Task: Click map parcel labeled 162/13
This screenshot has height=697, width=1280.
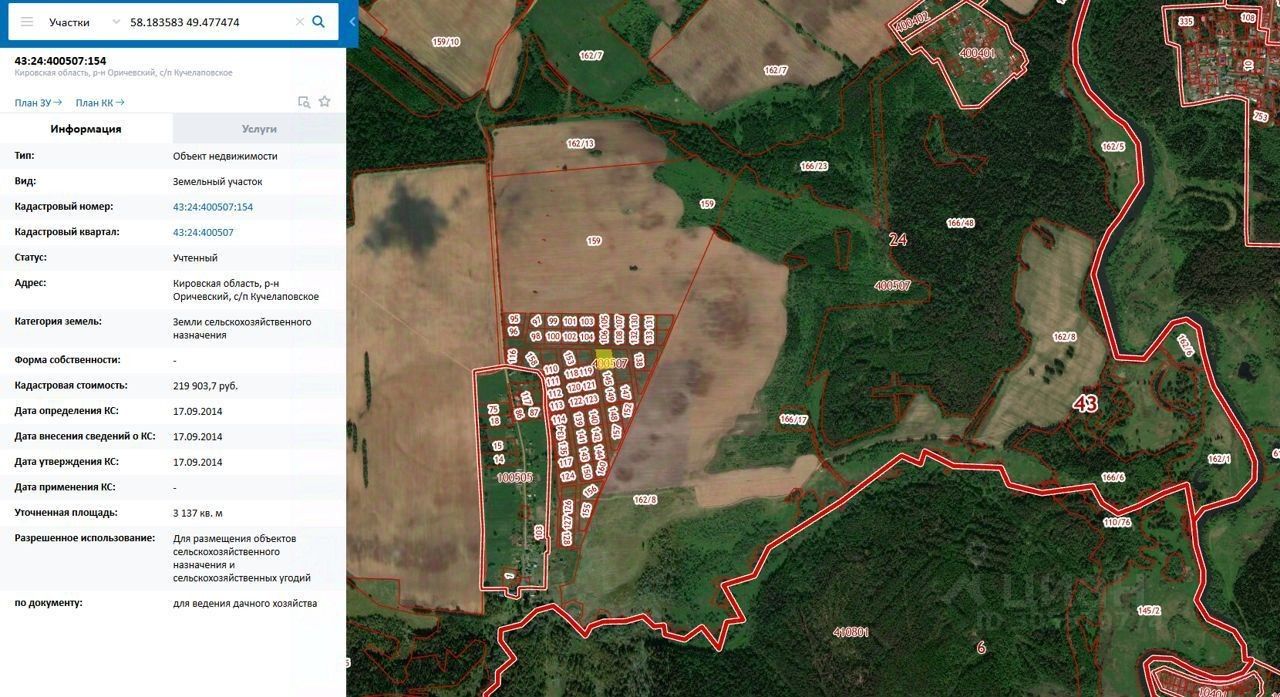Action: pyautogui.click(x=580, y=144)
